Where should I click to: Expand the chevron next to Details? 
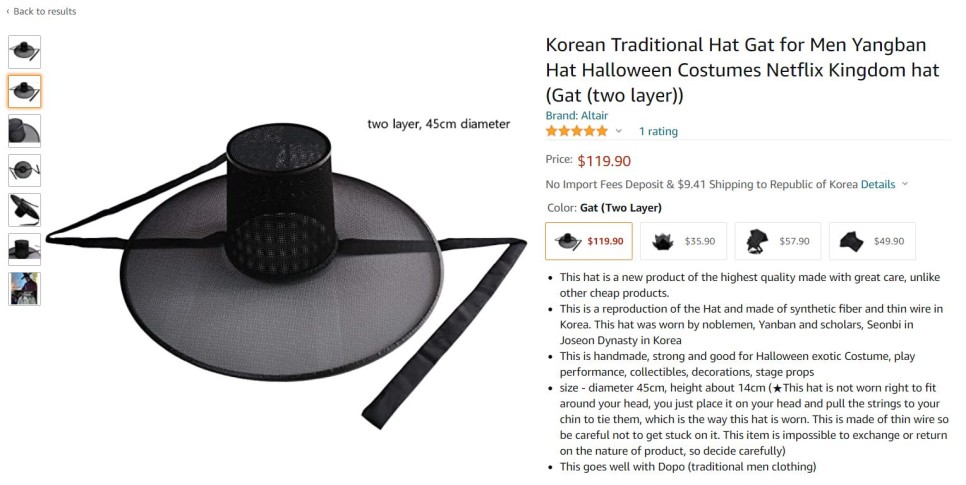coord(904,184)
